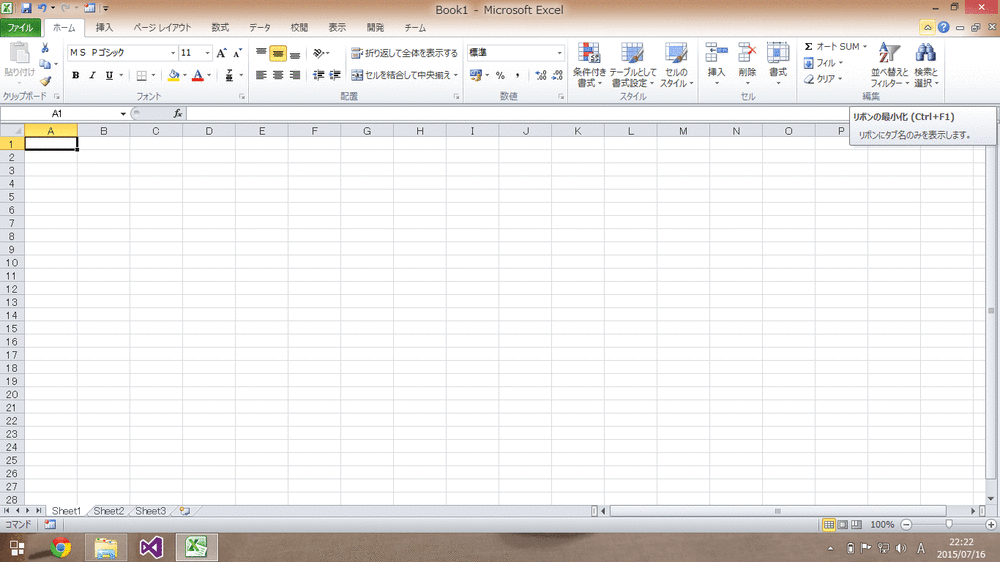
Task: Click the Decrease Indent icon
Action: 318,75
